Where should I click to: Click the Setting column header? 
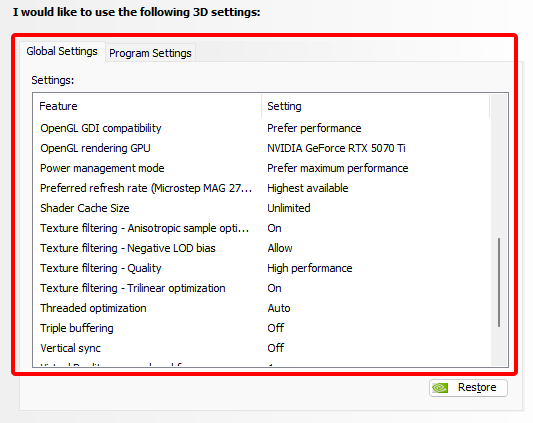(x=376, y=106)
